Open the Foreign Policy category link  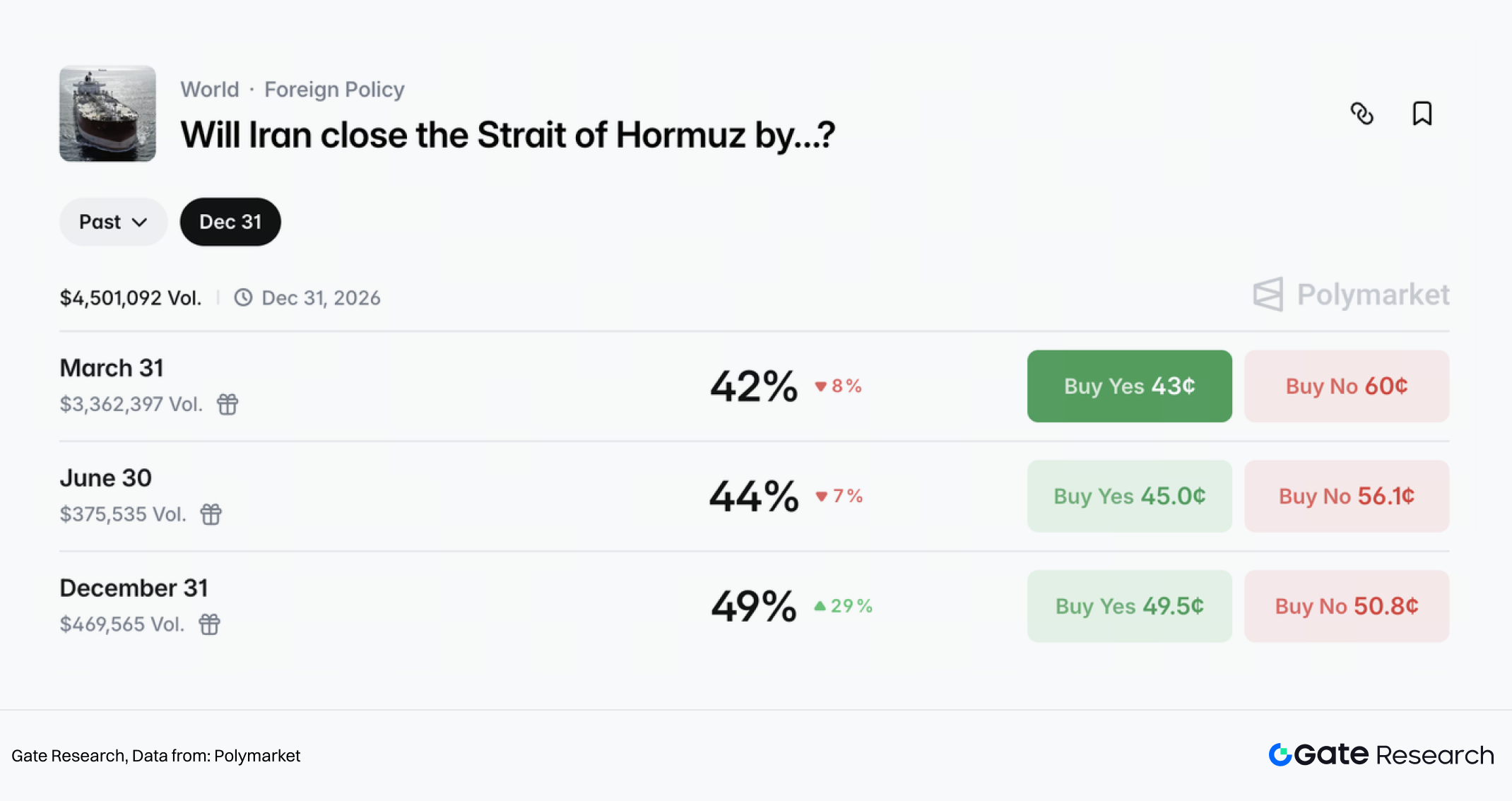pos(334,90)
